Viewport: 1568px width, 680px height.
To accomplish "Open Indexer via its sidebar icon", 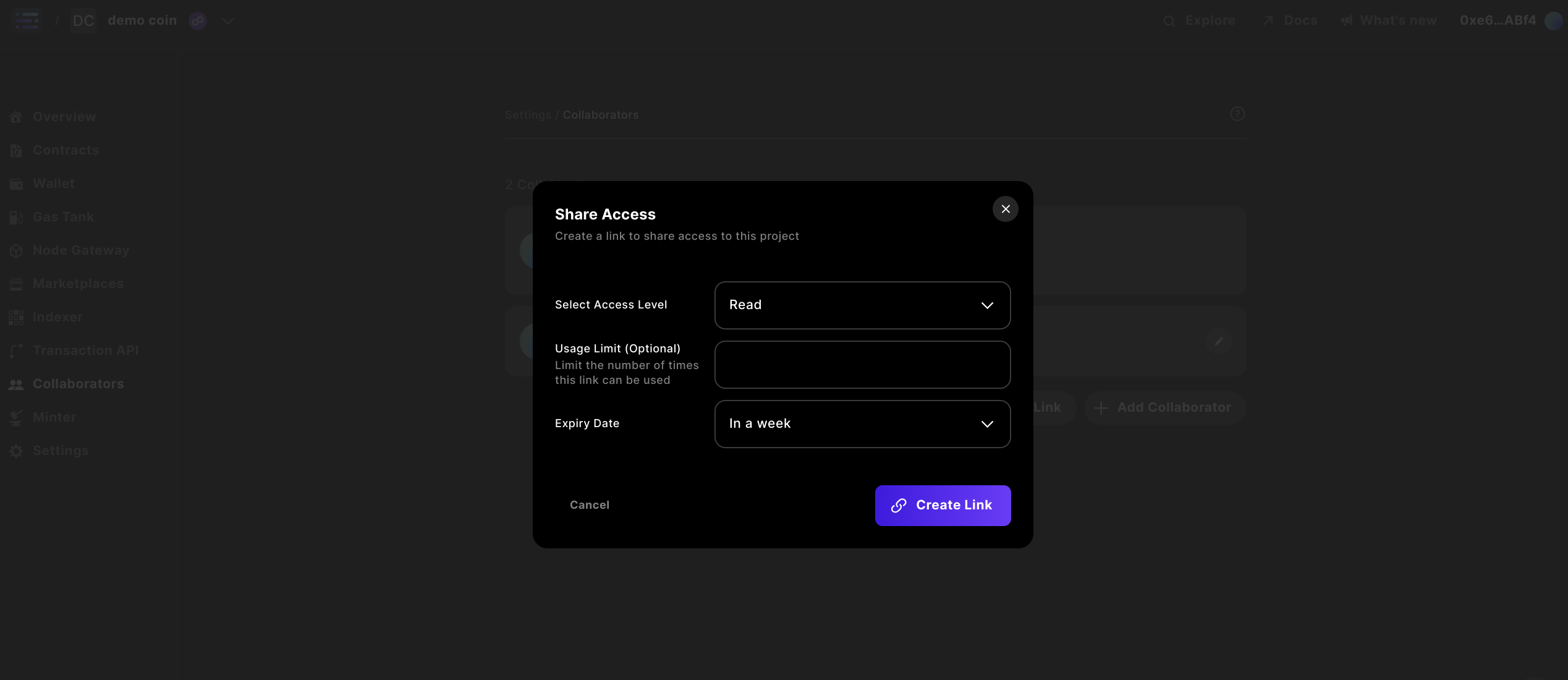I will (x=16, y=317).
